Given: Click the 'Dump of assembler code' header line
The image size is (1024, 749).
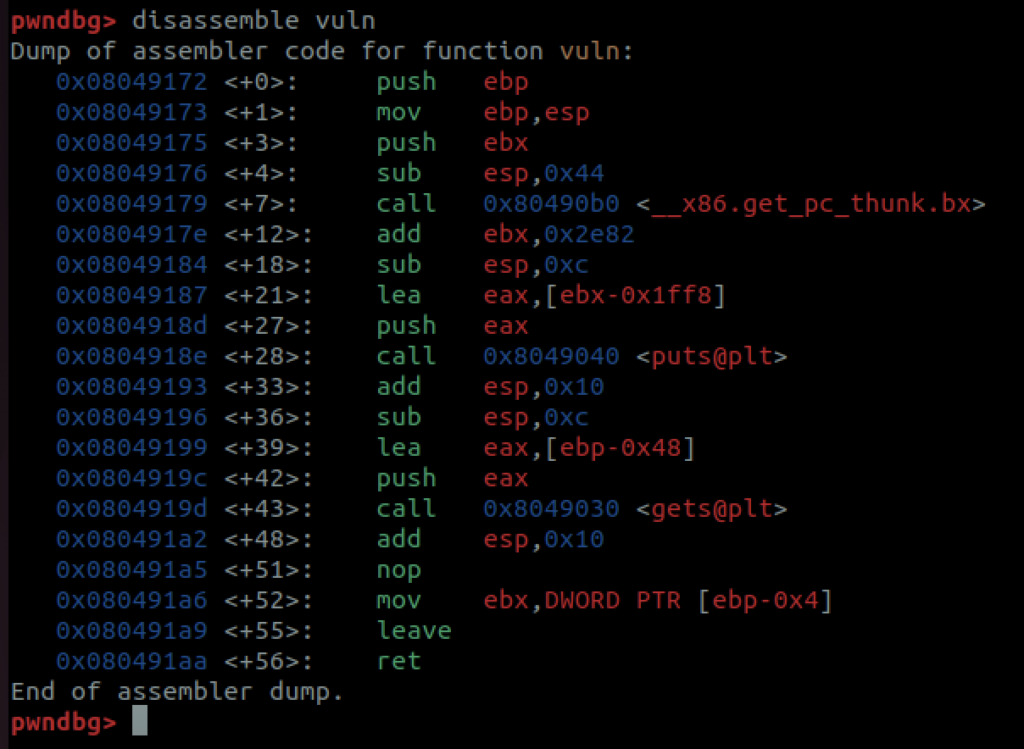Looking at the screenshot, I should (x=322, y=51).
